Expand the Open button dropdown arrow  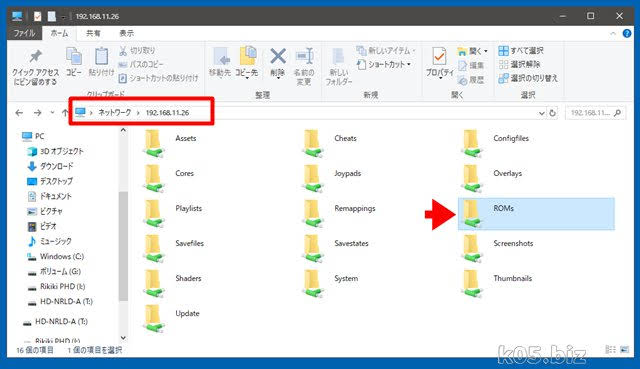(486, 51)
